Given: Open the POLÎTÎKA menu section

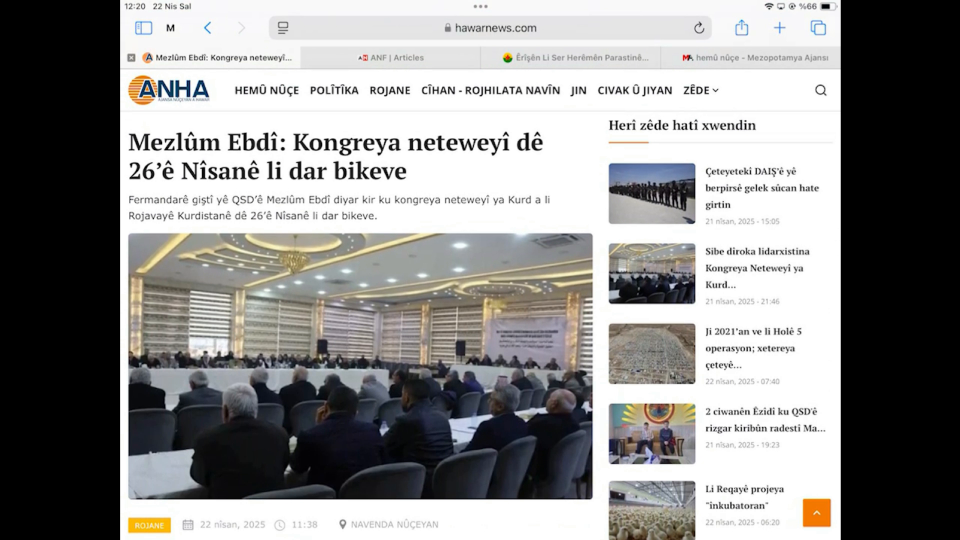Looking at the screenshot, I should point(334,90).
